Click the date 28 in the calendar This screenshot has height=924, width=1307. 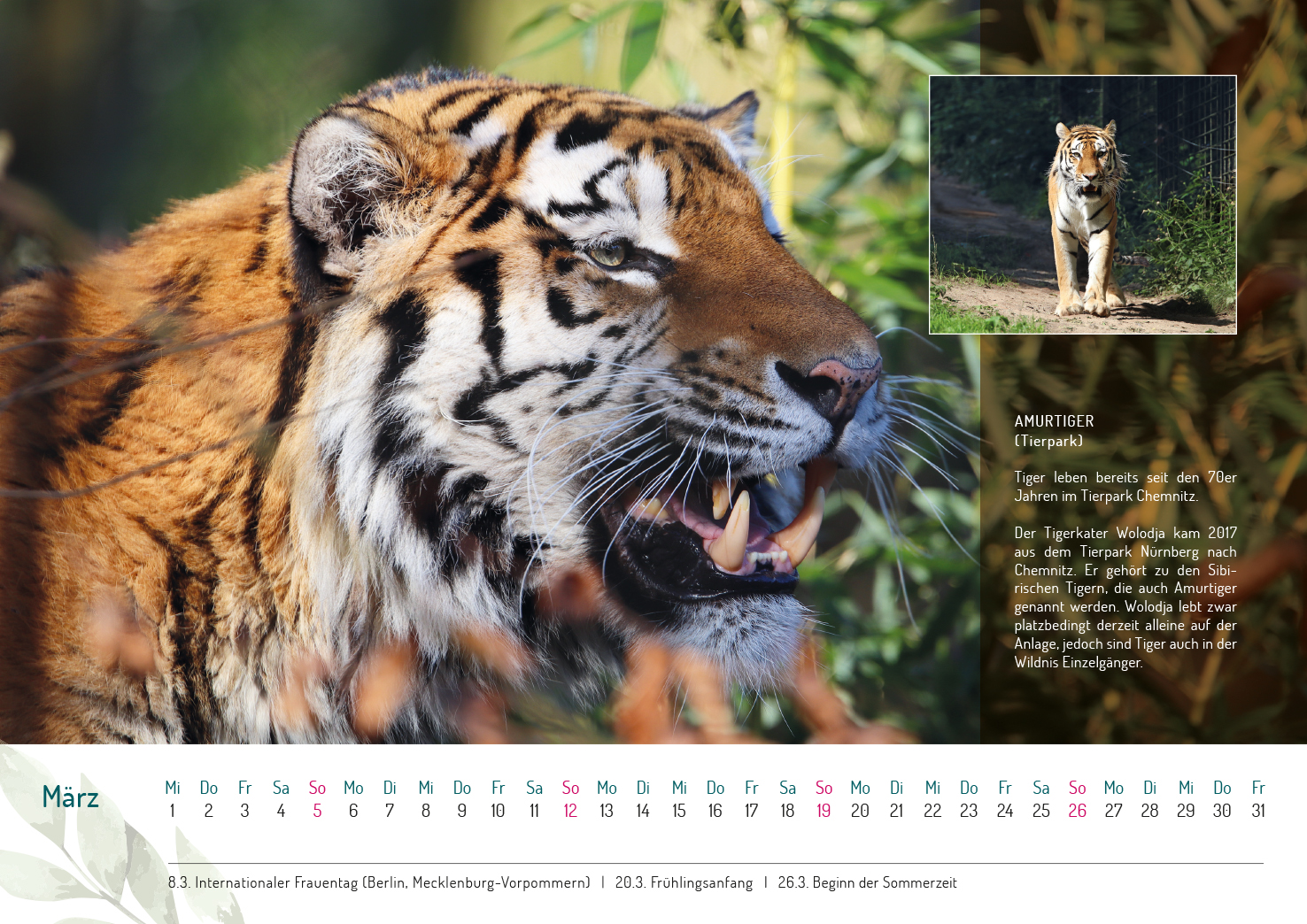pyautogui.click(x=1150, y=811)
